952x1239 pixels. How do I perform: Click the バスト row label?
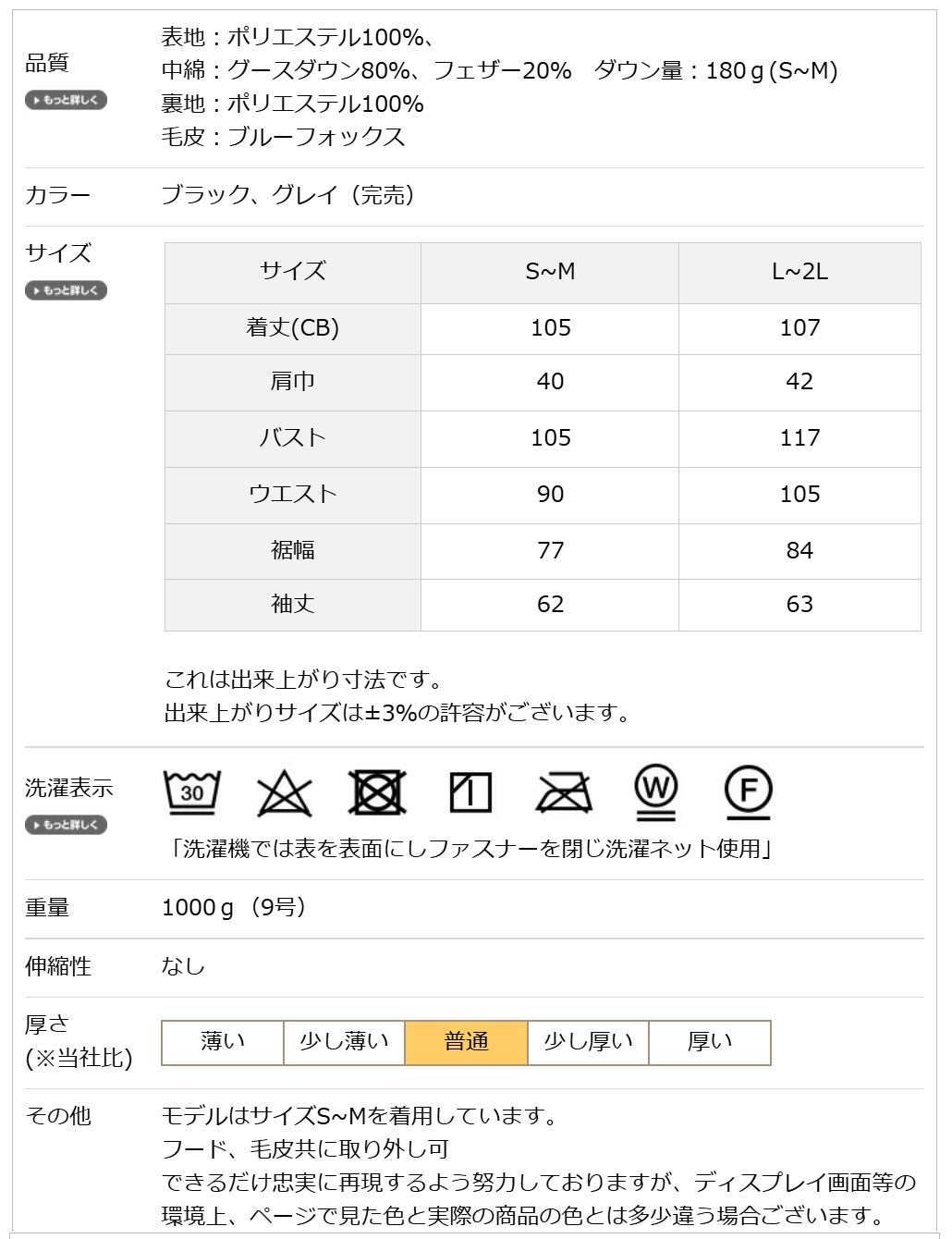point(293,438)
